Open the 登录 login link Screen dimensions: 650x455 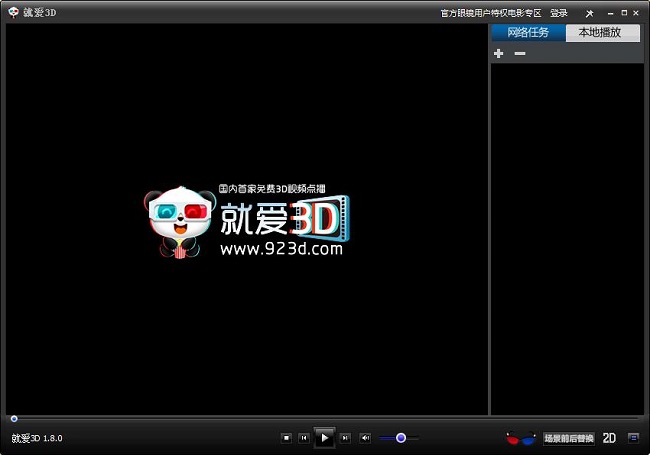click(558, 13)
